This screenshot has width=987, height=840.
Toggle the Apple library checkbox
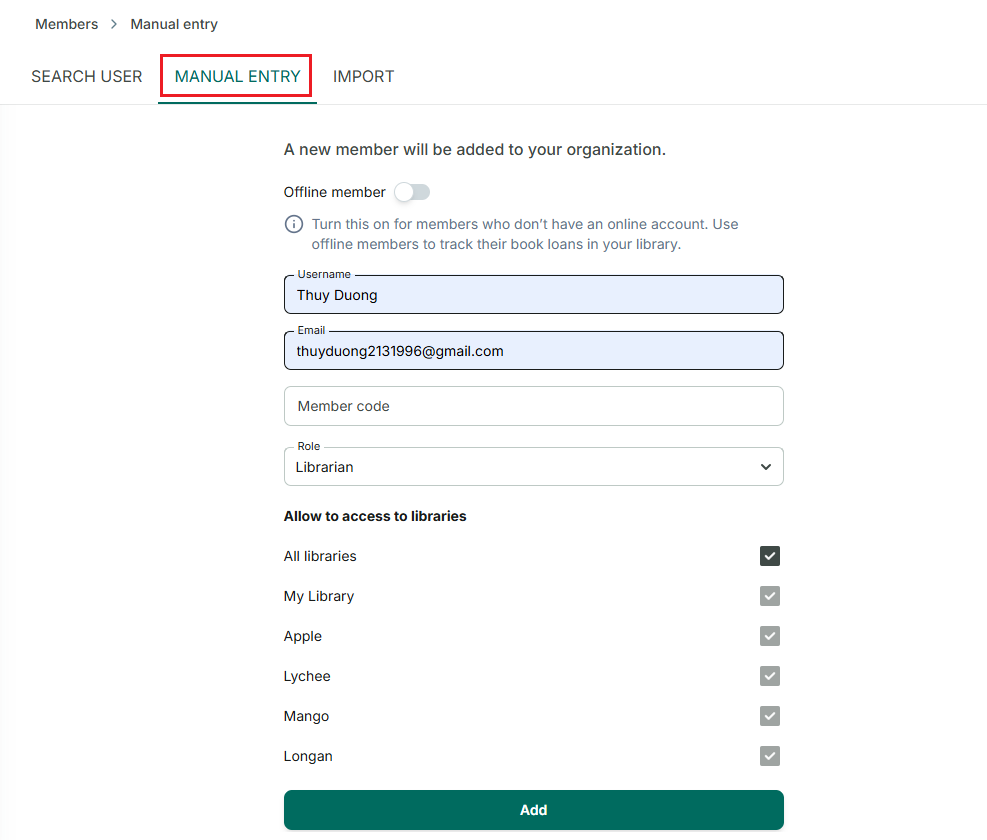click(x=769, y=636)
